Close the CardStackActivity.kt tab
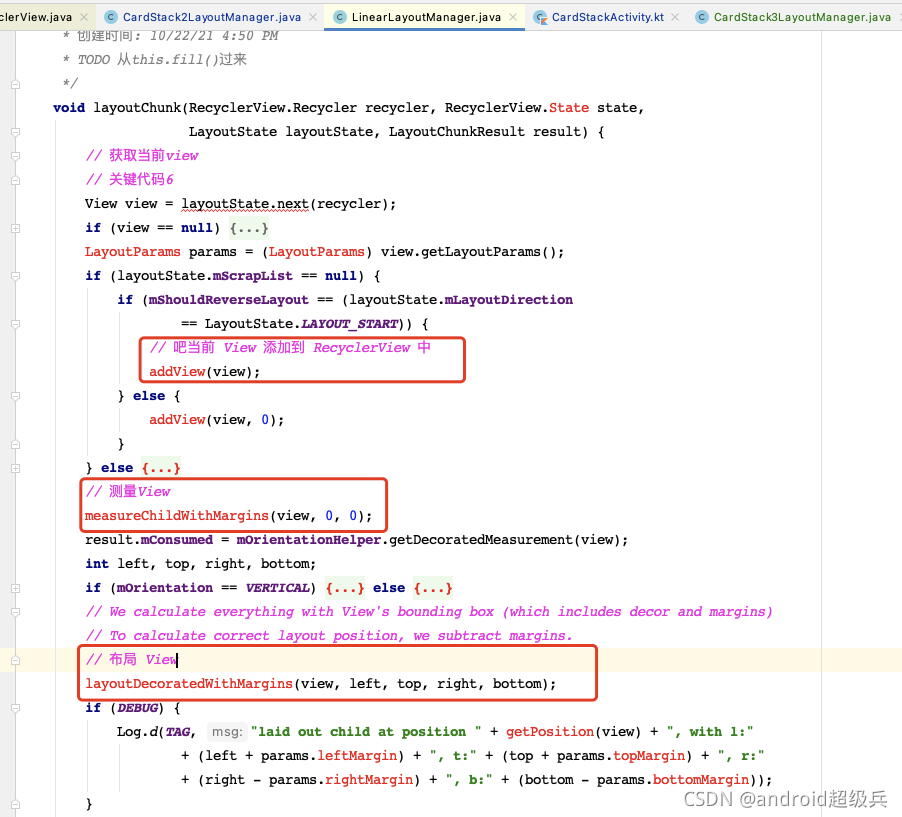The width and height of the screenshot is (902, 817). click(x=675, y=17)
